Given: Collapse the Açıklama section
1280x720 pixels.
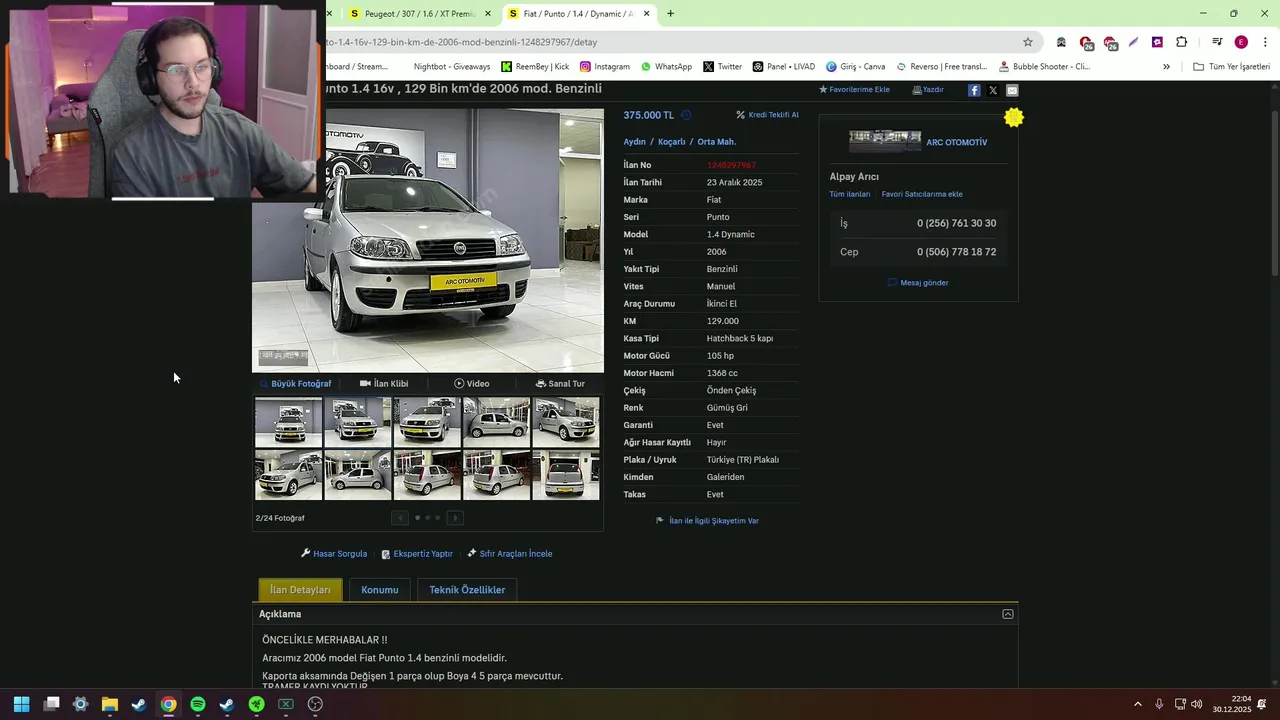Looking at the screenshot, I should [x=1008, y=614].
